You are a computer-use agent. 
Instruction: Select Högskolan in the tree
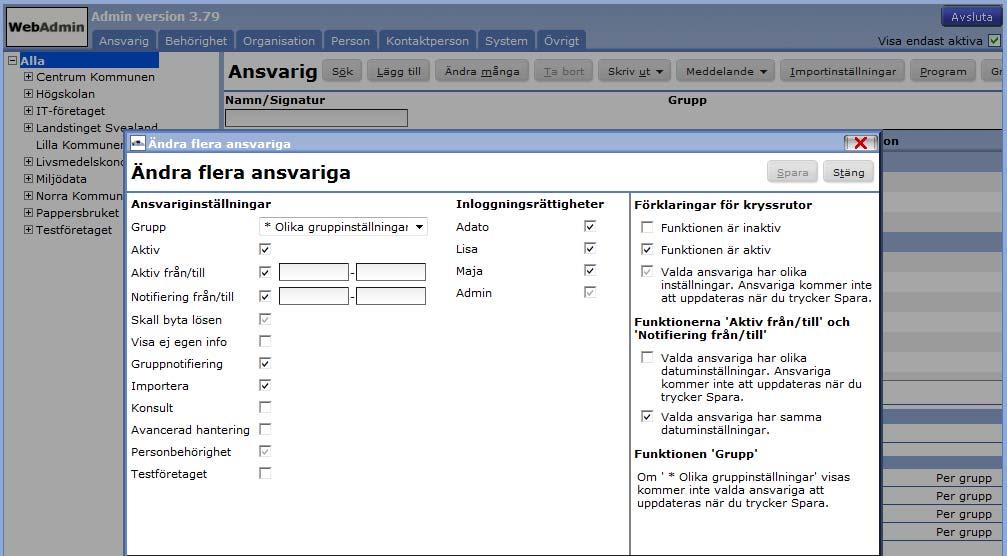65,94
